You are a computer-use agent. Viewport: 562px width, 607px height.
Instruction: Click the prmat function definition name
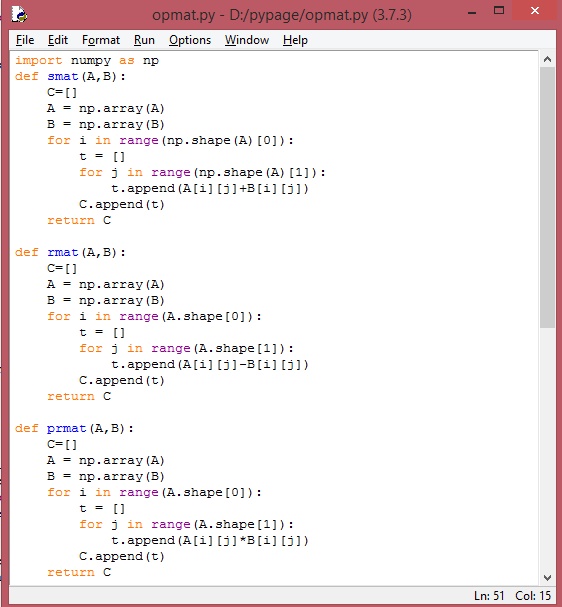coord(67,429)
